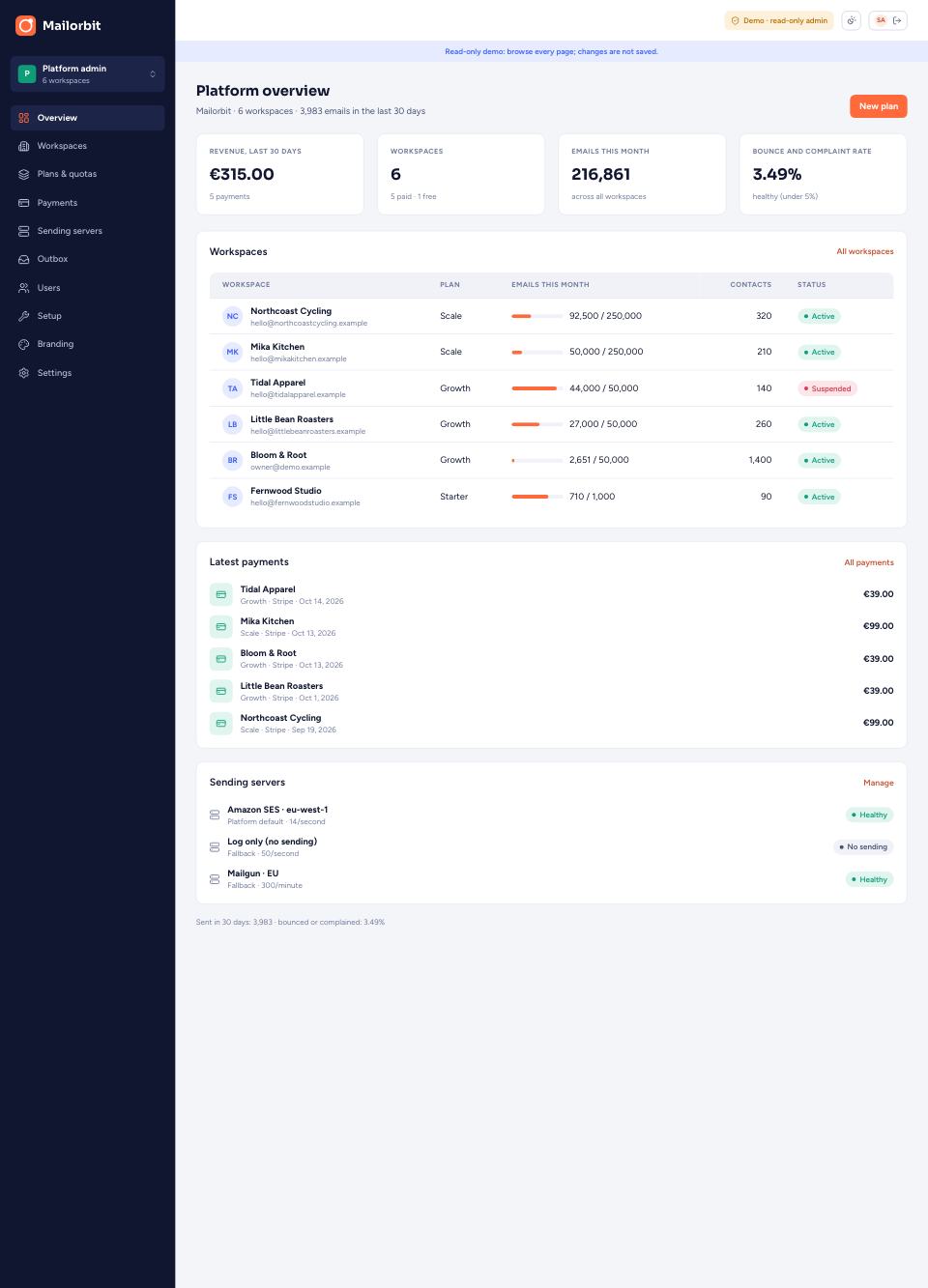The height and width of the screenshot is (1288, 928).
Task: Click the Workspaces building icon in sidebar
Action: point(24,146)
